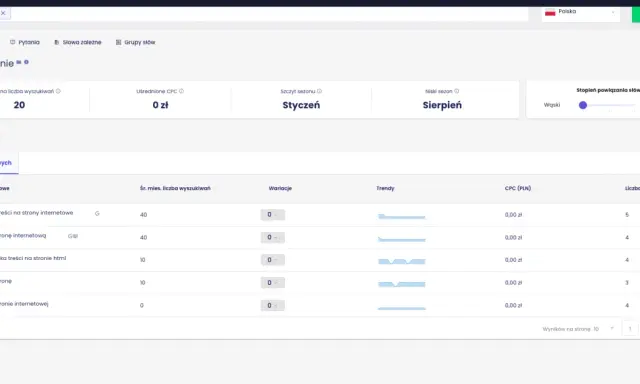Viewport: 640px width, 384px height.
Task: Click G icon in 'strony internetowe' row
Action: pos(97,213)
